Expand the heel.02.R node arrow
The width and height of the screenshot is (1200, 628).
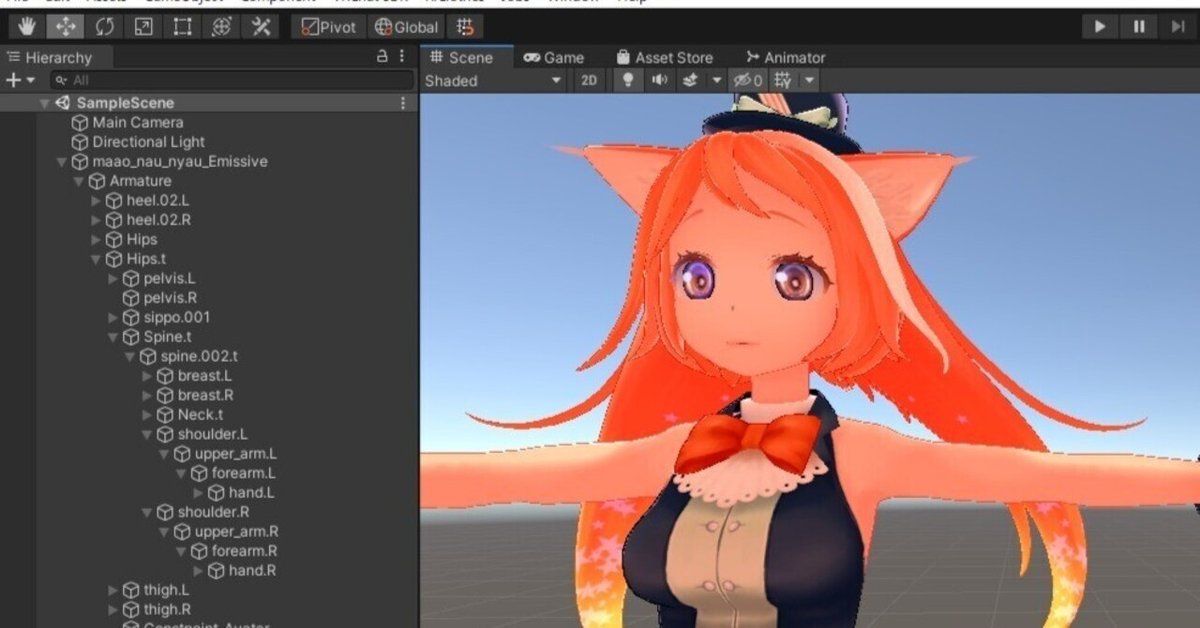click(96, 220)
